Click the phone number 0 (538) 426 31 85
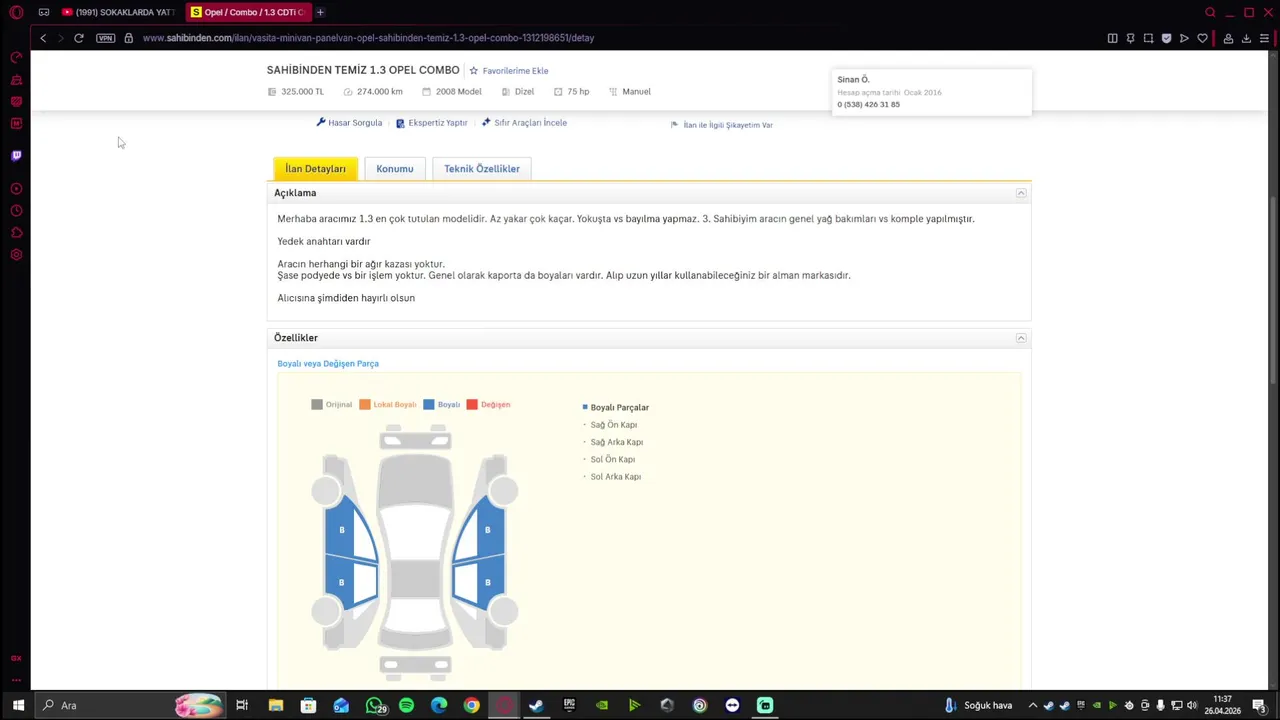 [x=868, y=105]
